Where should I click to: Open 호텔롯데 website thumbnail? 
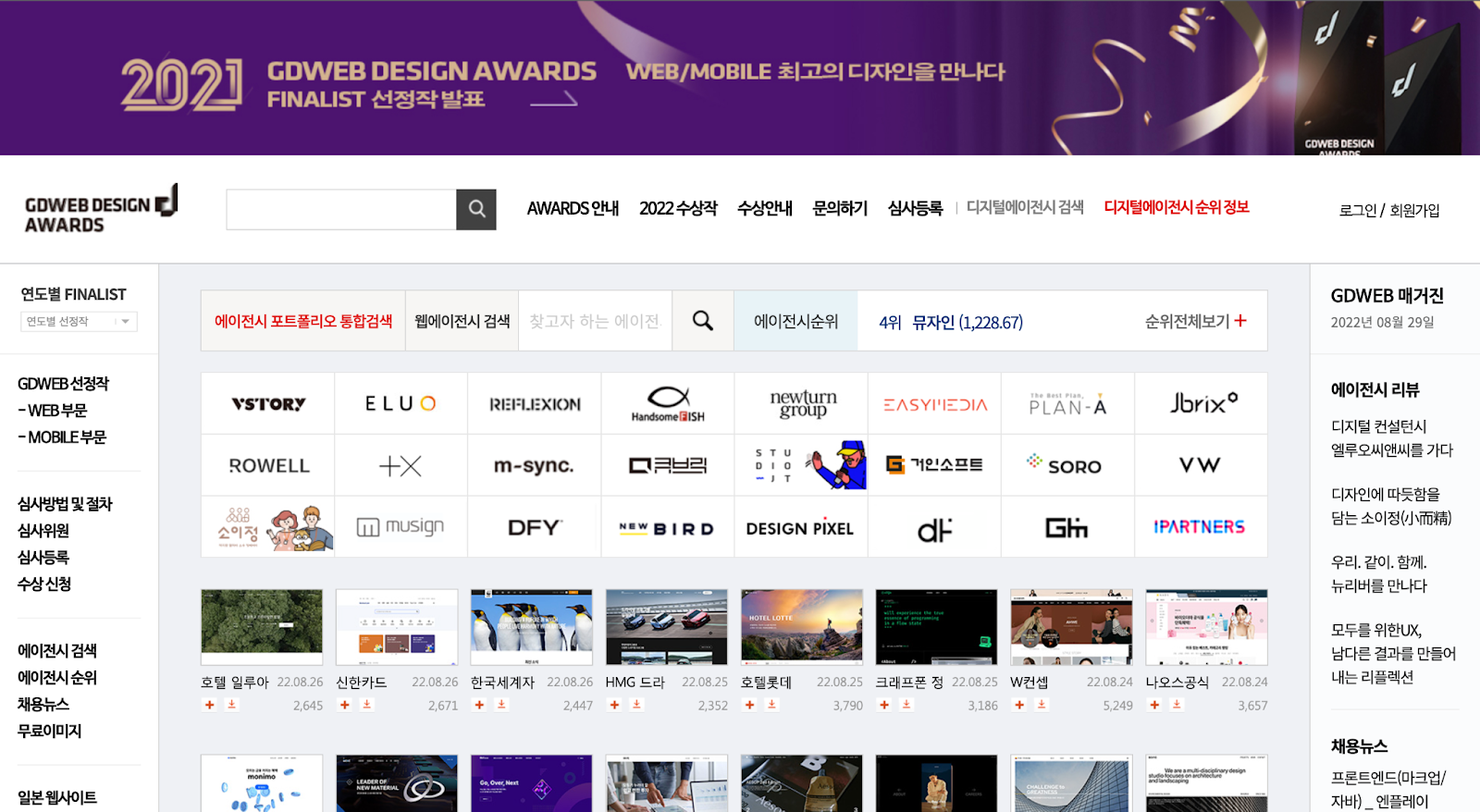(802, 627)
